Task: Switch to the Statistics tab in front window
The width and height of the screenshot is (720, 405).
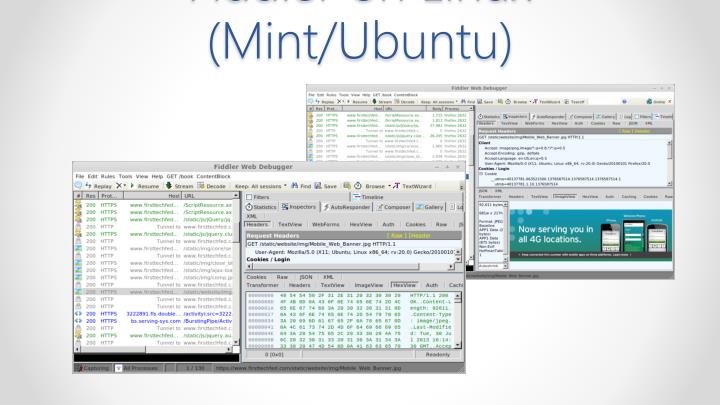Action: point(261,207)
